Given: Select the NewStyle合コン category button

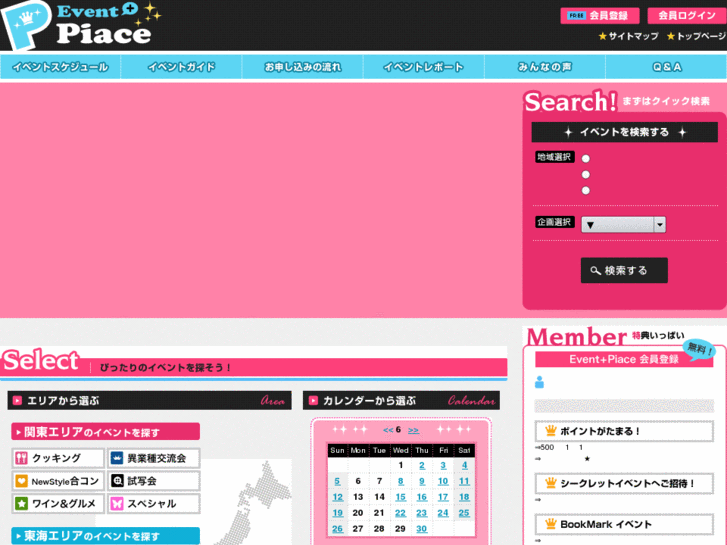Looking at the screenshot, I should point(58,481).
